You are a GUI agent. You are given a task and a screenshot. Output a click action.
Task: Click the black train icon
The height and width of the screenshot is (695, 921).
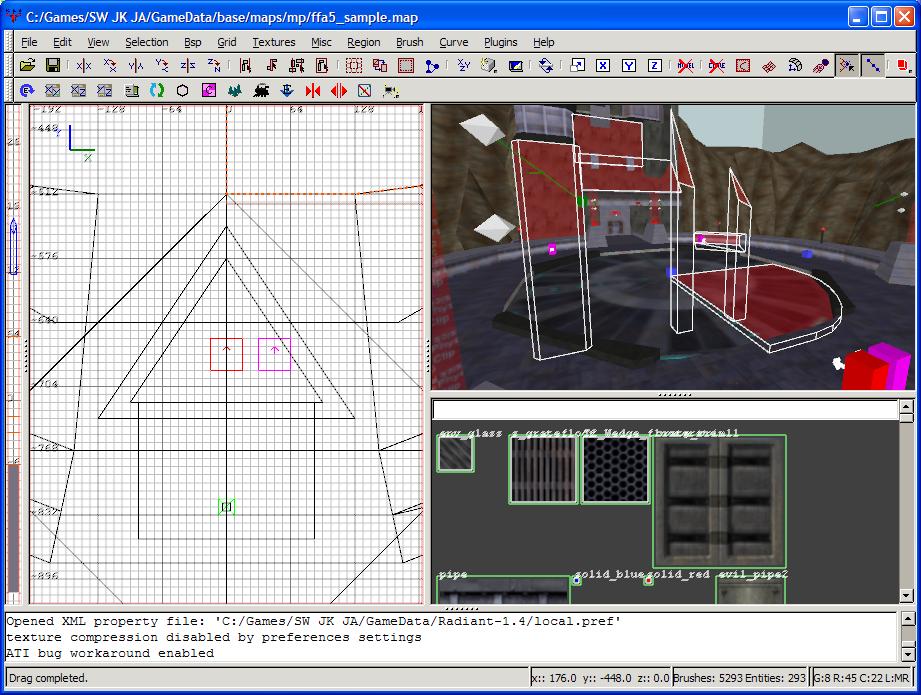click(261, 90)
